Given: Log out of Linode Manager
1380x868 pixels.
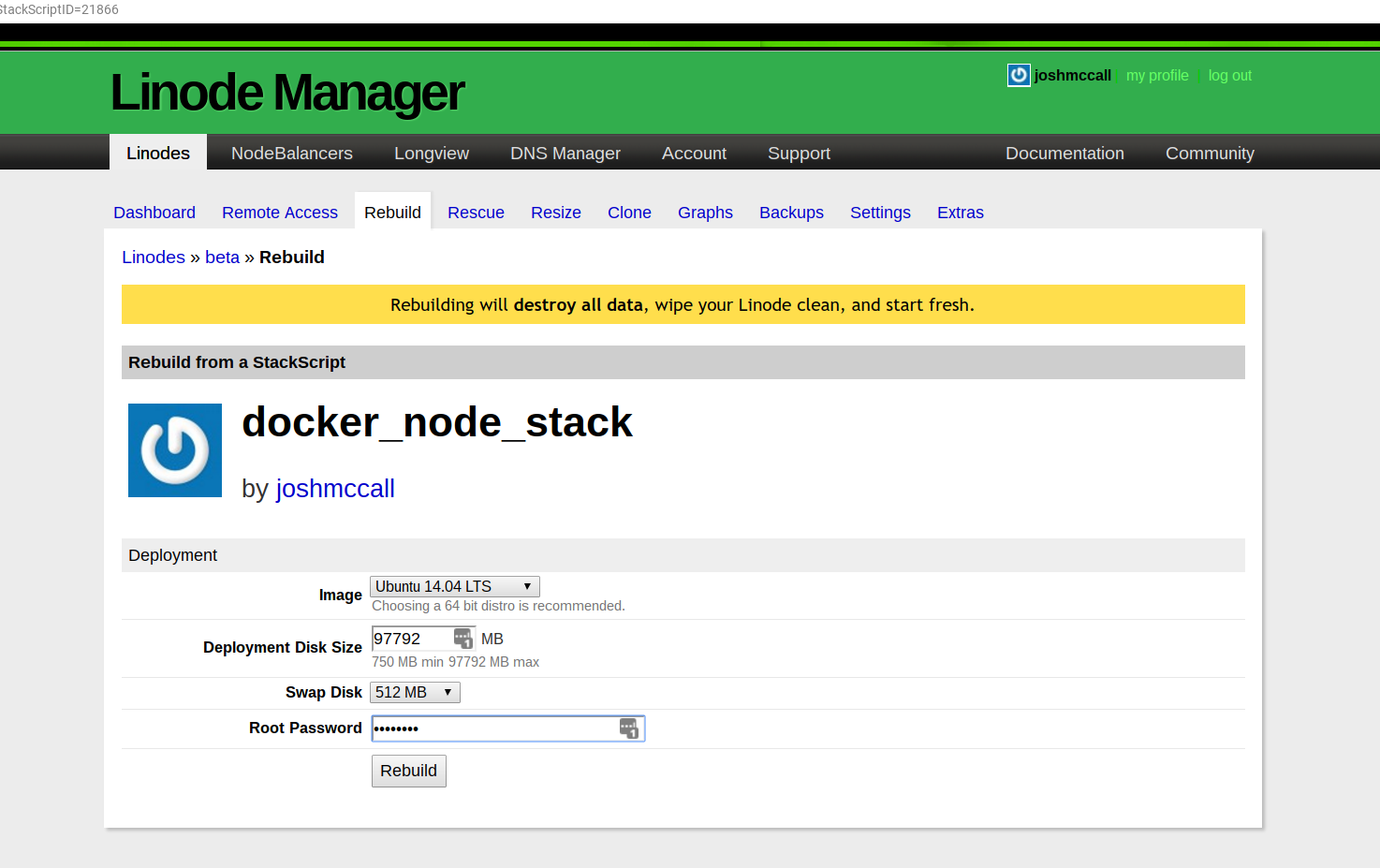Looking at the screenshot, I should pos(1229,75).
